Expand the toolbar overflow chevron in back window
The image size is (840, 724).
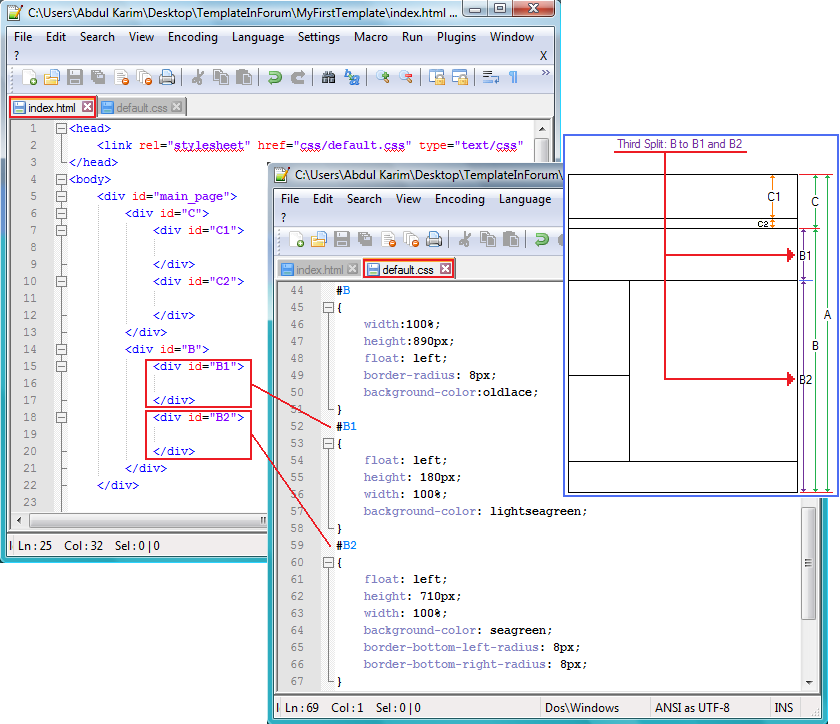(x=545, y=73)
